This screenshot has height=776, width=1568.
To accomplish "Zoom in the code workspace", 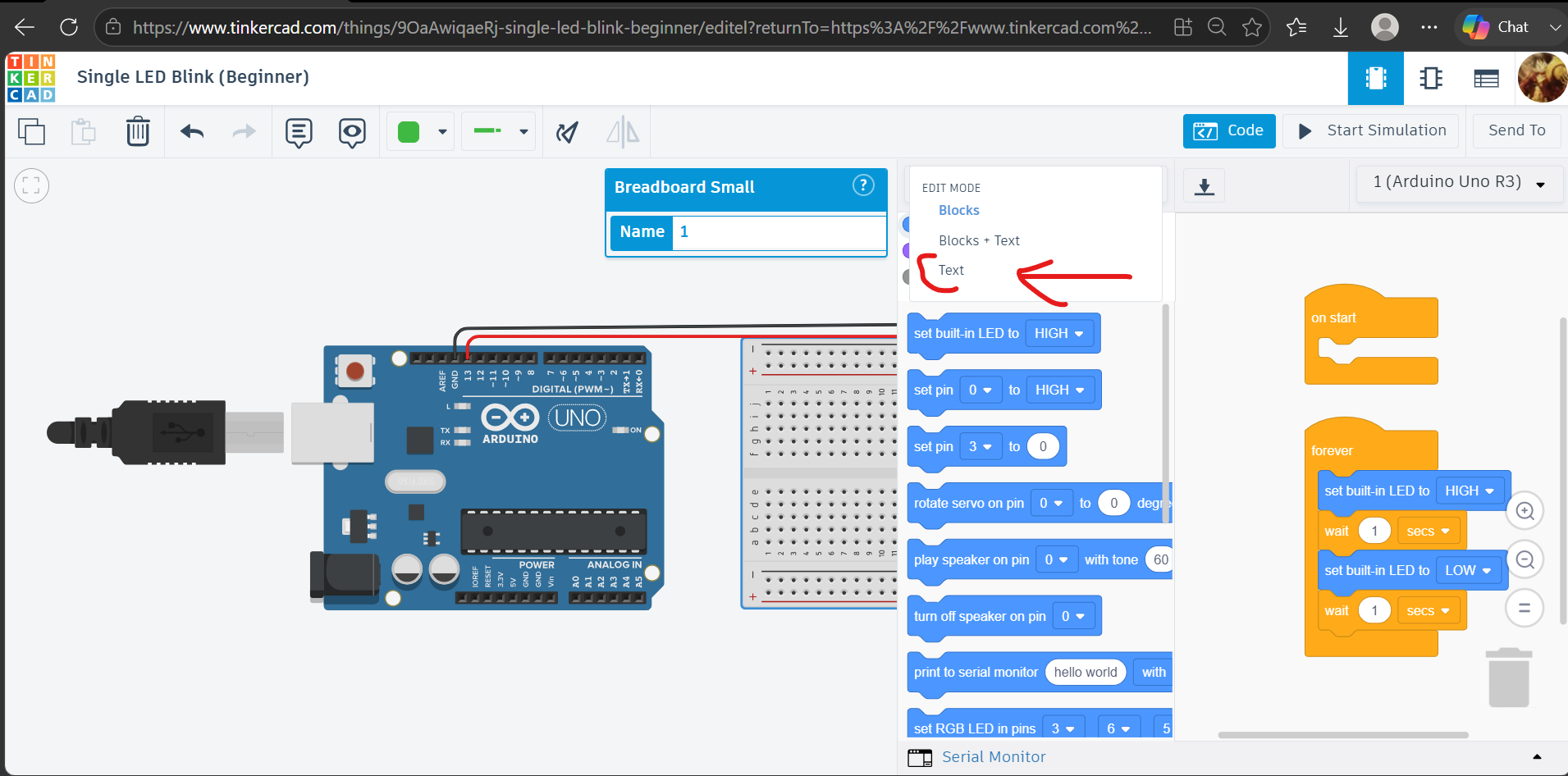I will 1525,511.
